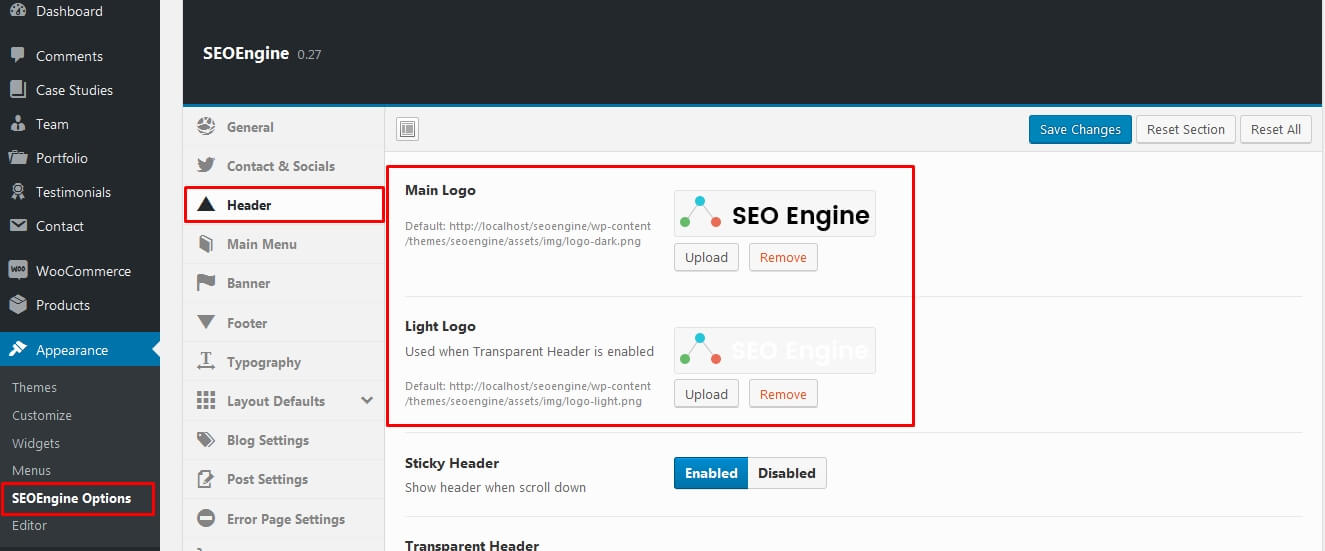
Task: Click the flag icon next to Banner
Action: pyautogui.click(x=206, y=283)
